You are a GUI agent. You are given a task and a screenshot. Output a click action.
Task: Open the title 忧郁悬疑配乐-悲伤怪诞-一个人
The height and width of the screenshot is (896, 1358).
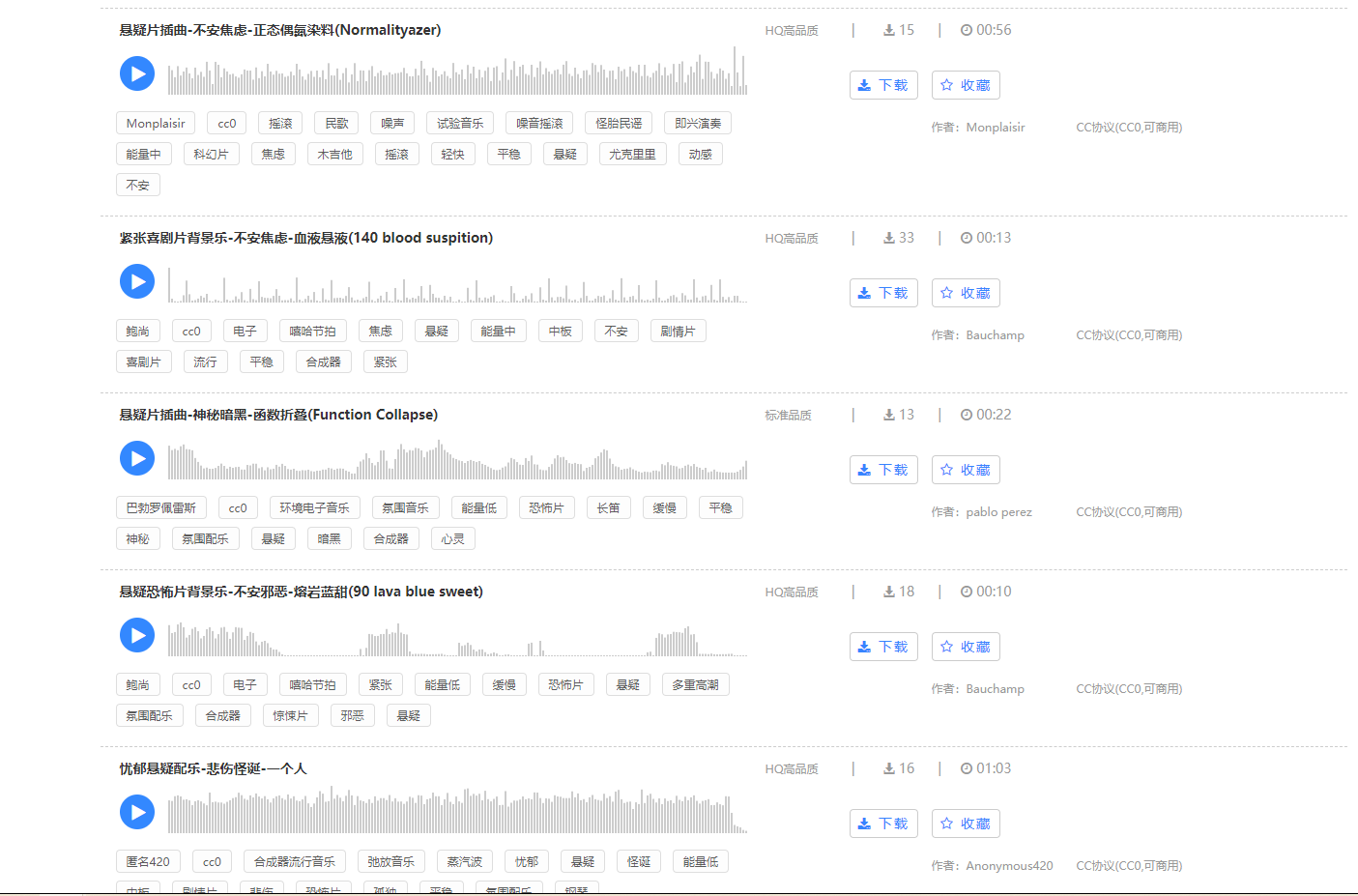click(x=213, y=768)
